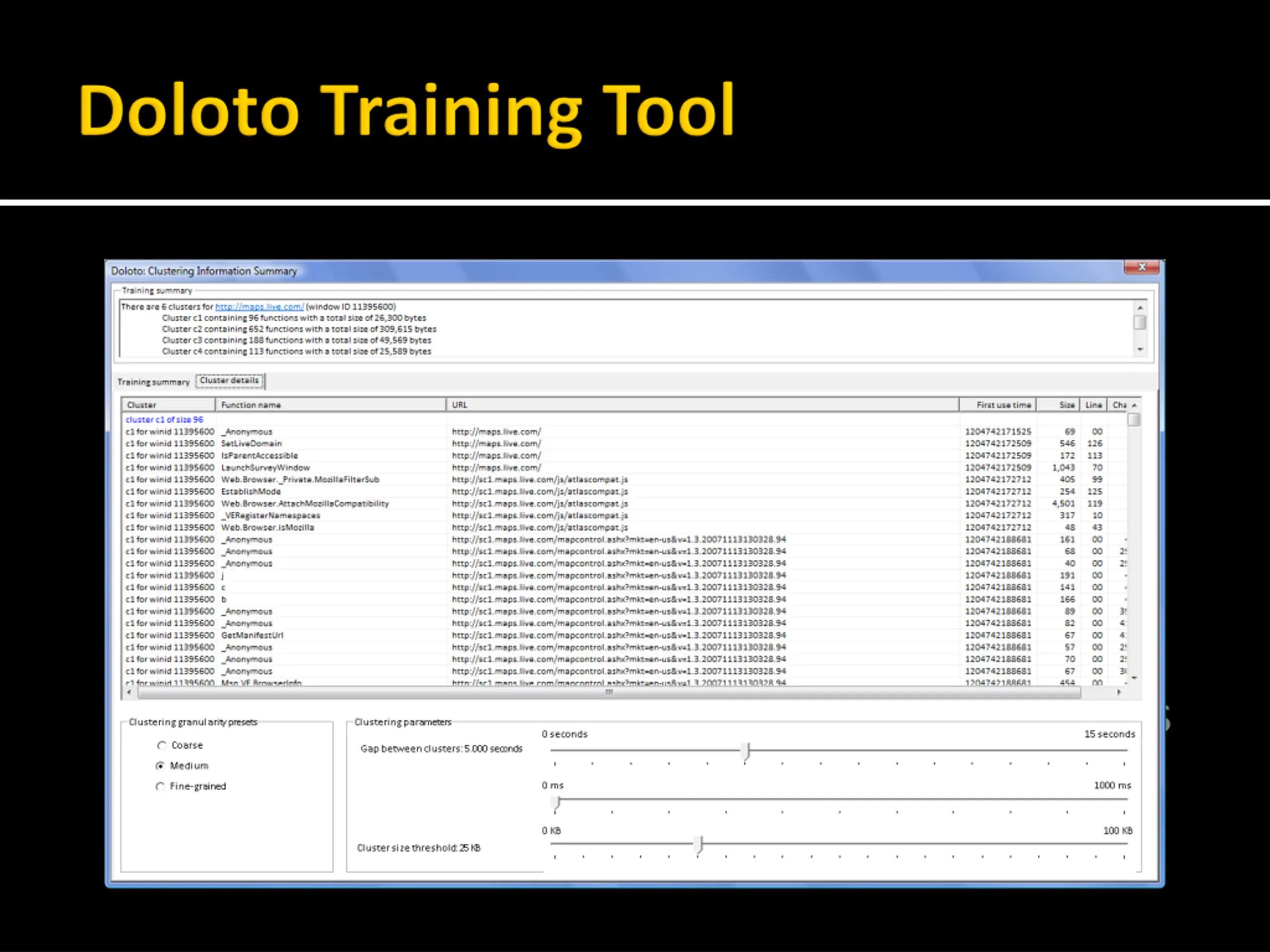Sort by the Function name column header
Viewport: 1270px width, 952px height.
(331, 405)
